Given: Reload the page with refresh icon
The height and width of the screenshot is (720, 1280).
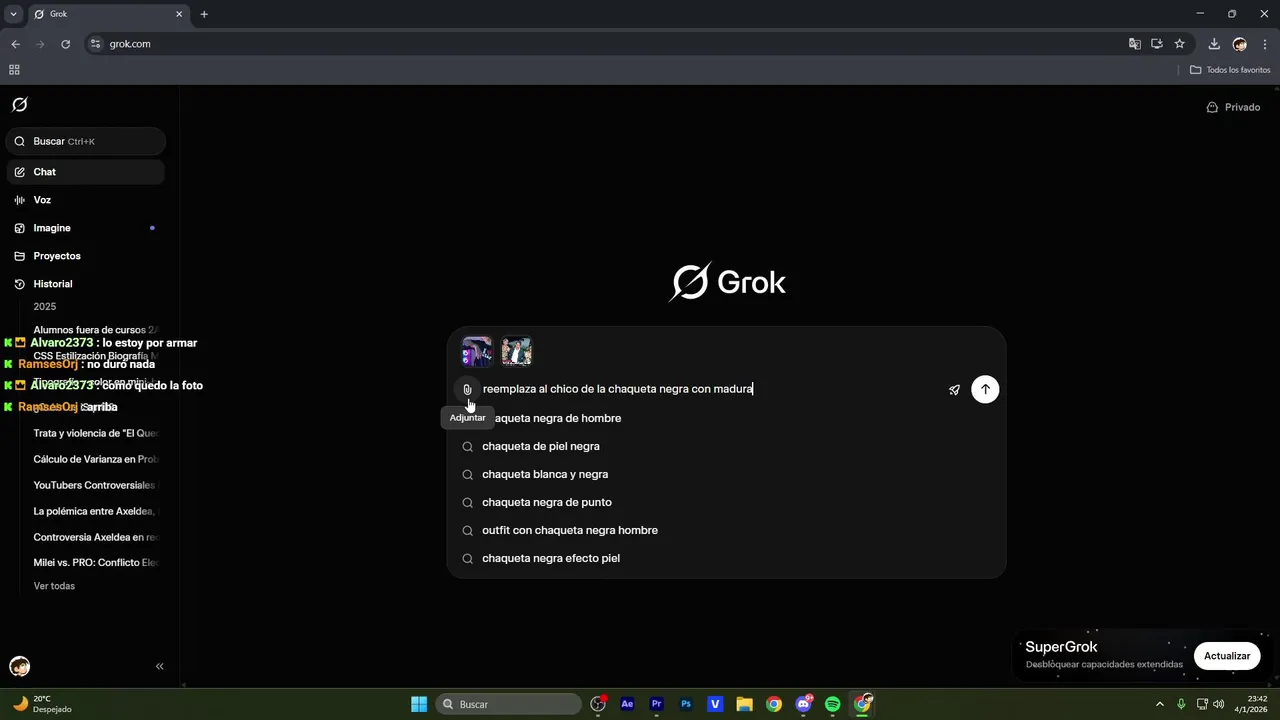Looking at the screenshot, I should click(x=66, y=44).
